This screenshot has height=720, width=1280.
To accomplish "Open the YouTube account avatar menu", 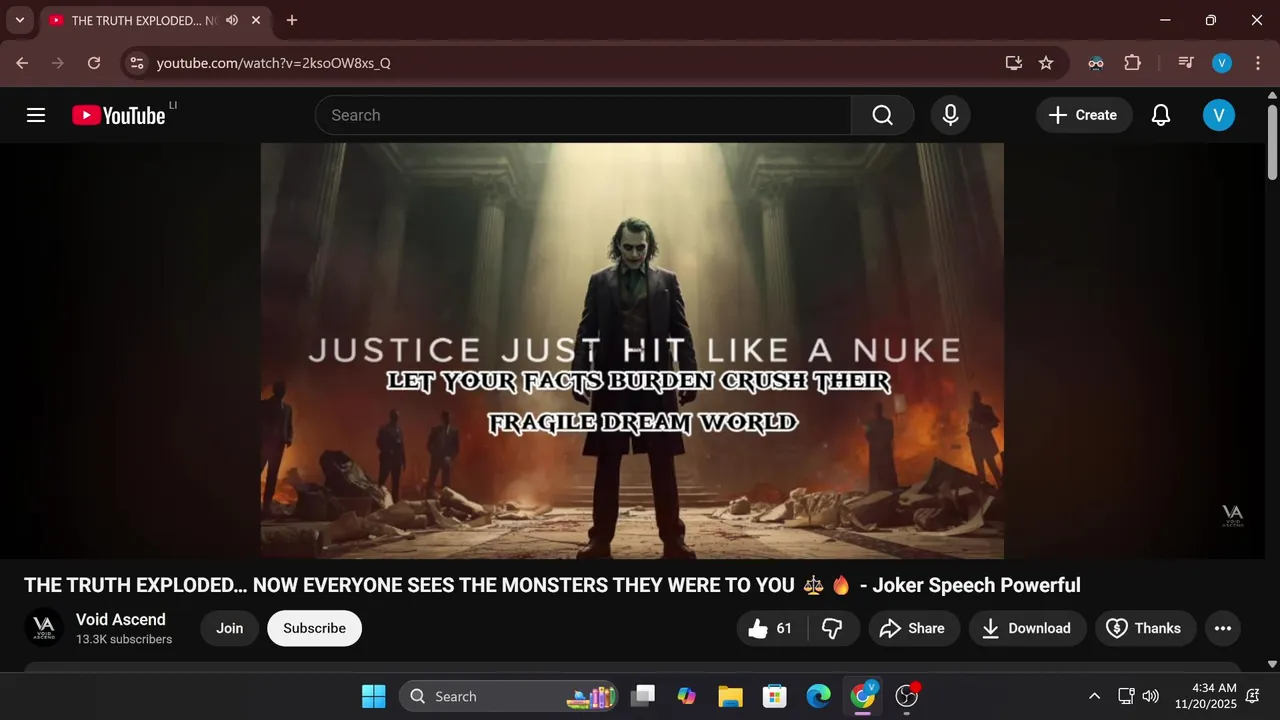I will 1219,115.
